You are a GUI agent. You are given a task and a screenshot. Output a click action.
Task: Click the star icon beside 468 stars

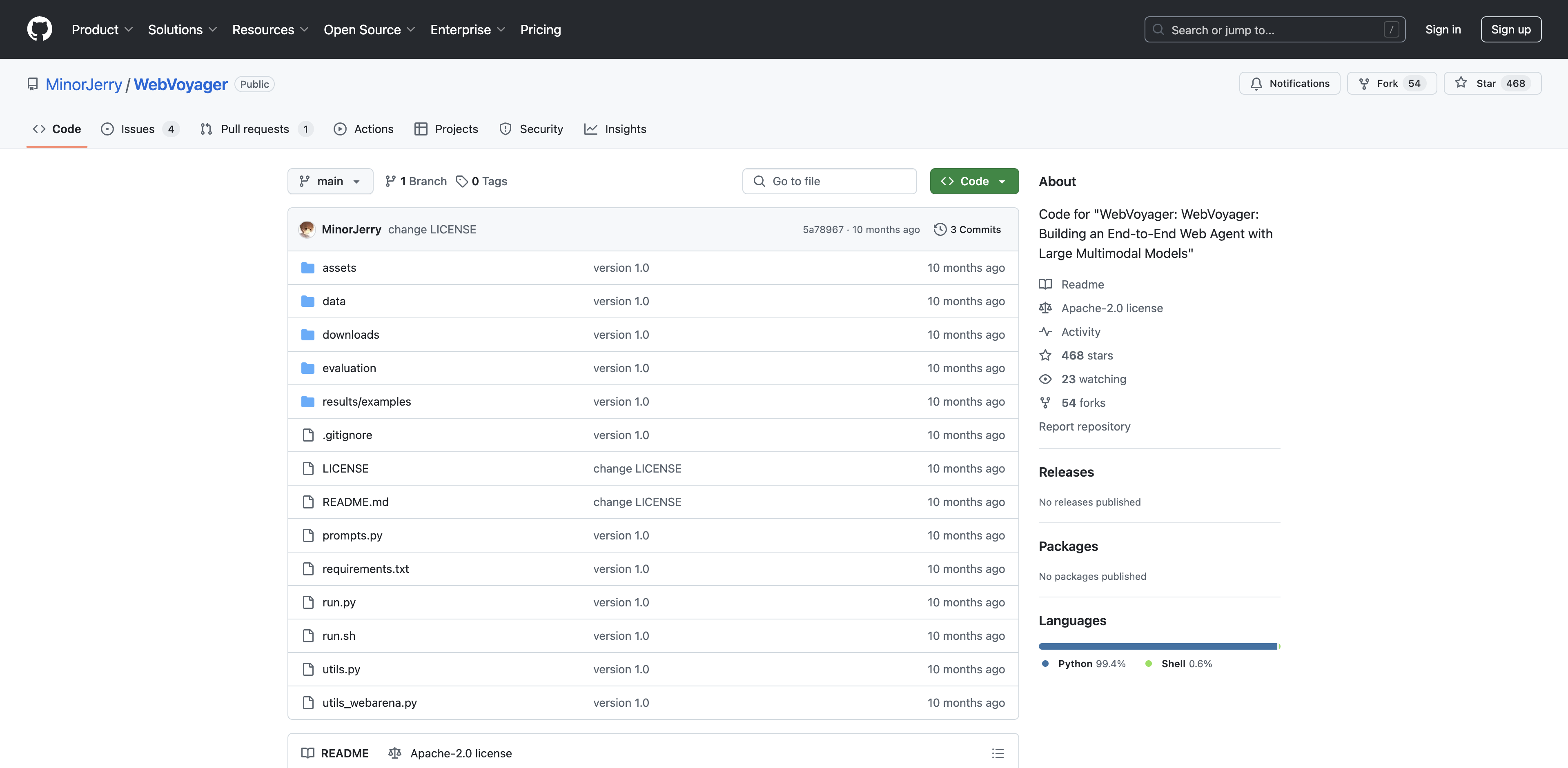click(x=1045, y=355)
